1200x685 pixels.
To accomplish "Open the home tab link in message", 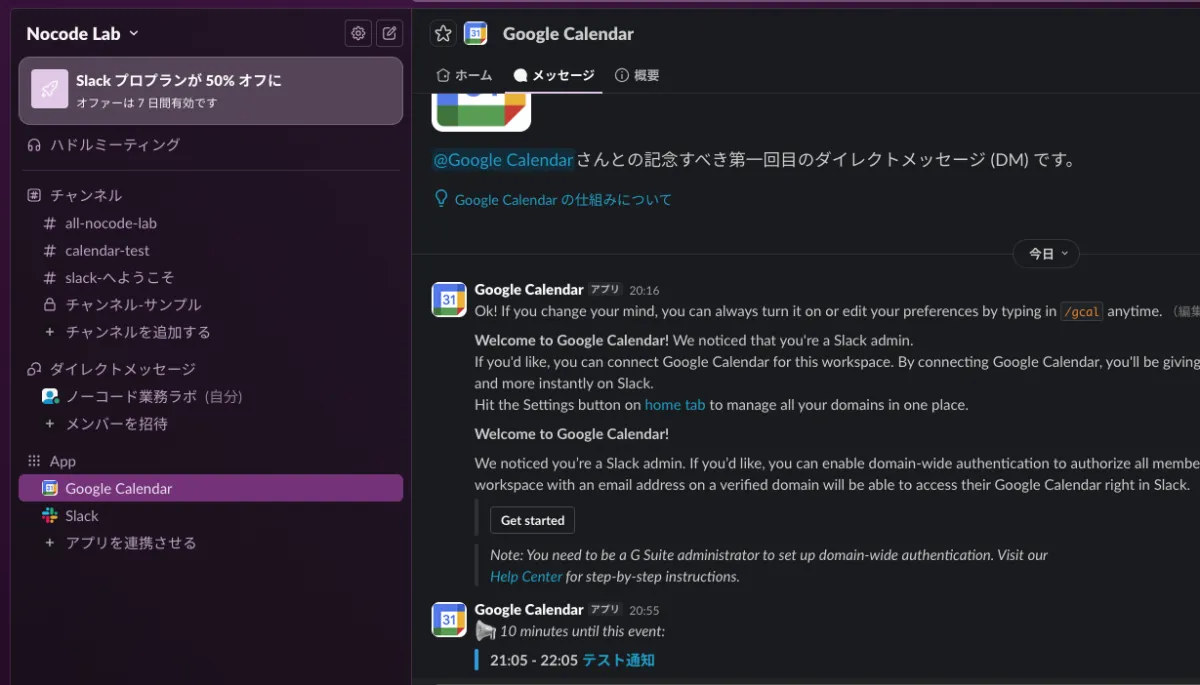I will point(675,405).
